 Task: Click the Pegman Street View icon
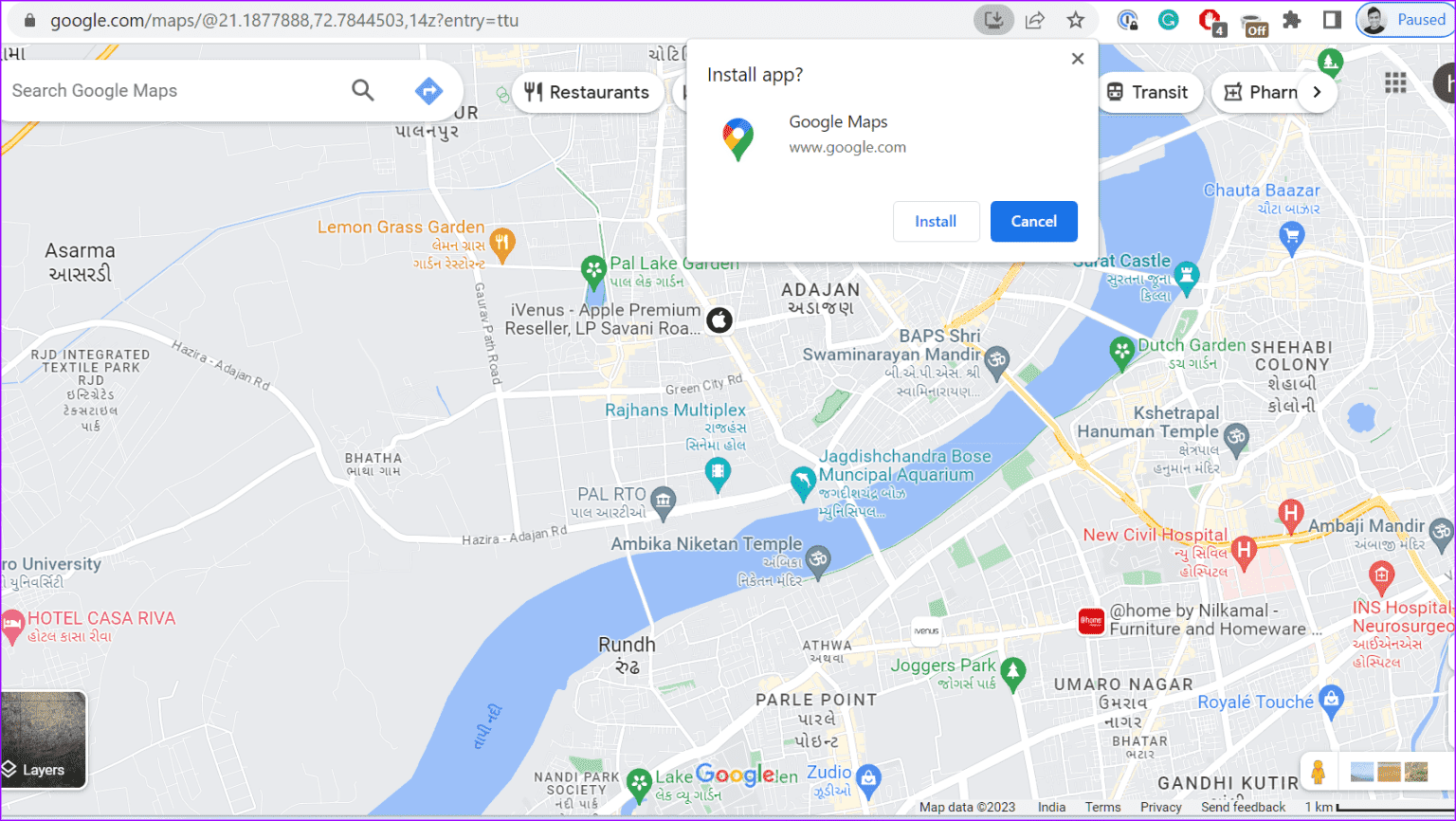[1318, 772]
